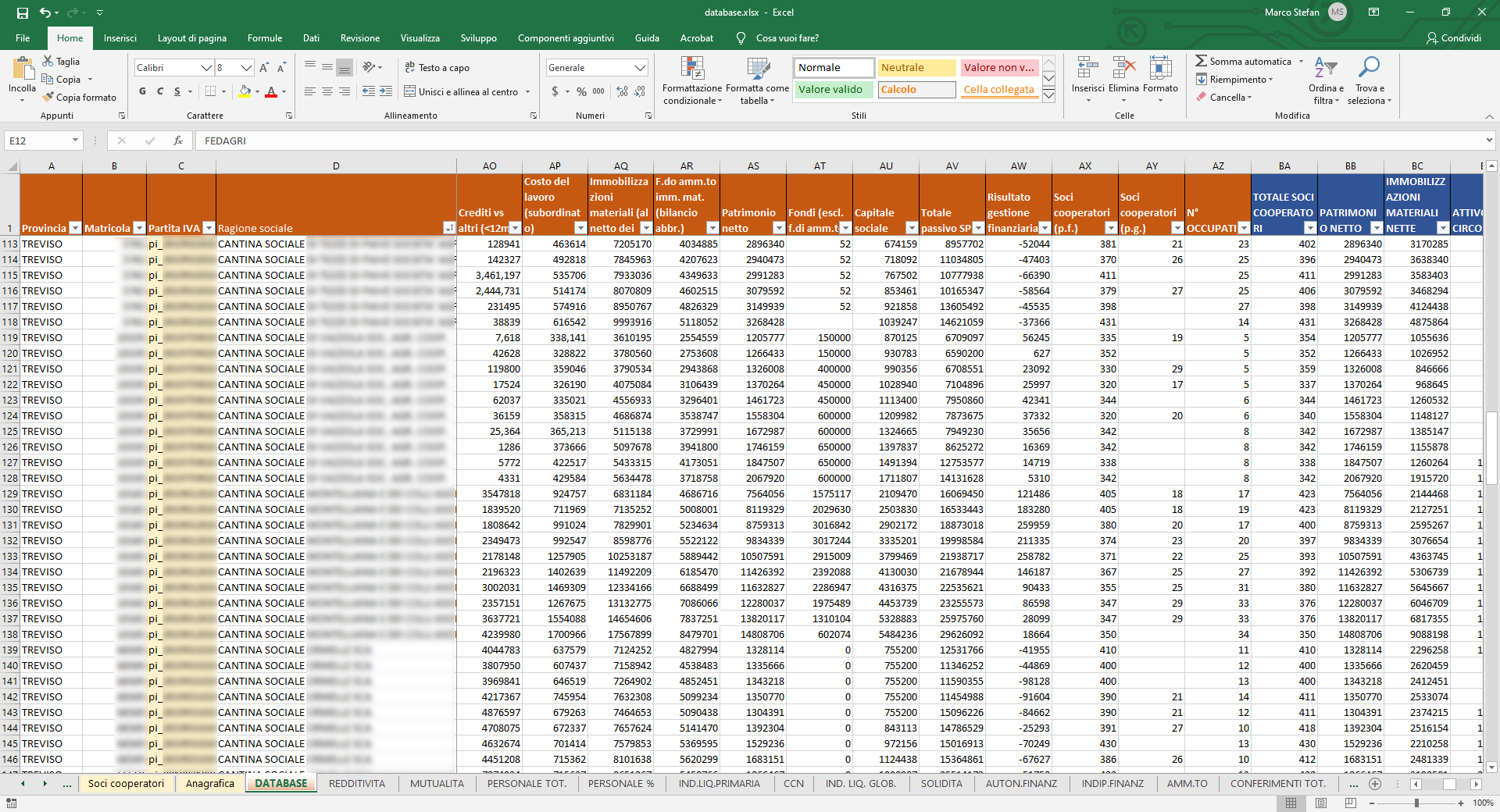Align cell contents right
The width and height of the screenshot is (1500, 812).
pos(345,91)
